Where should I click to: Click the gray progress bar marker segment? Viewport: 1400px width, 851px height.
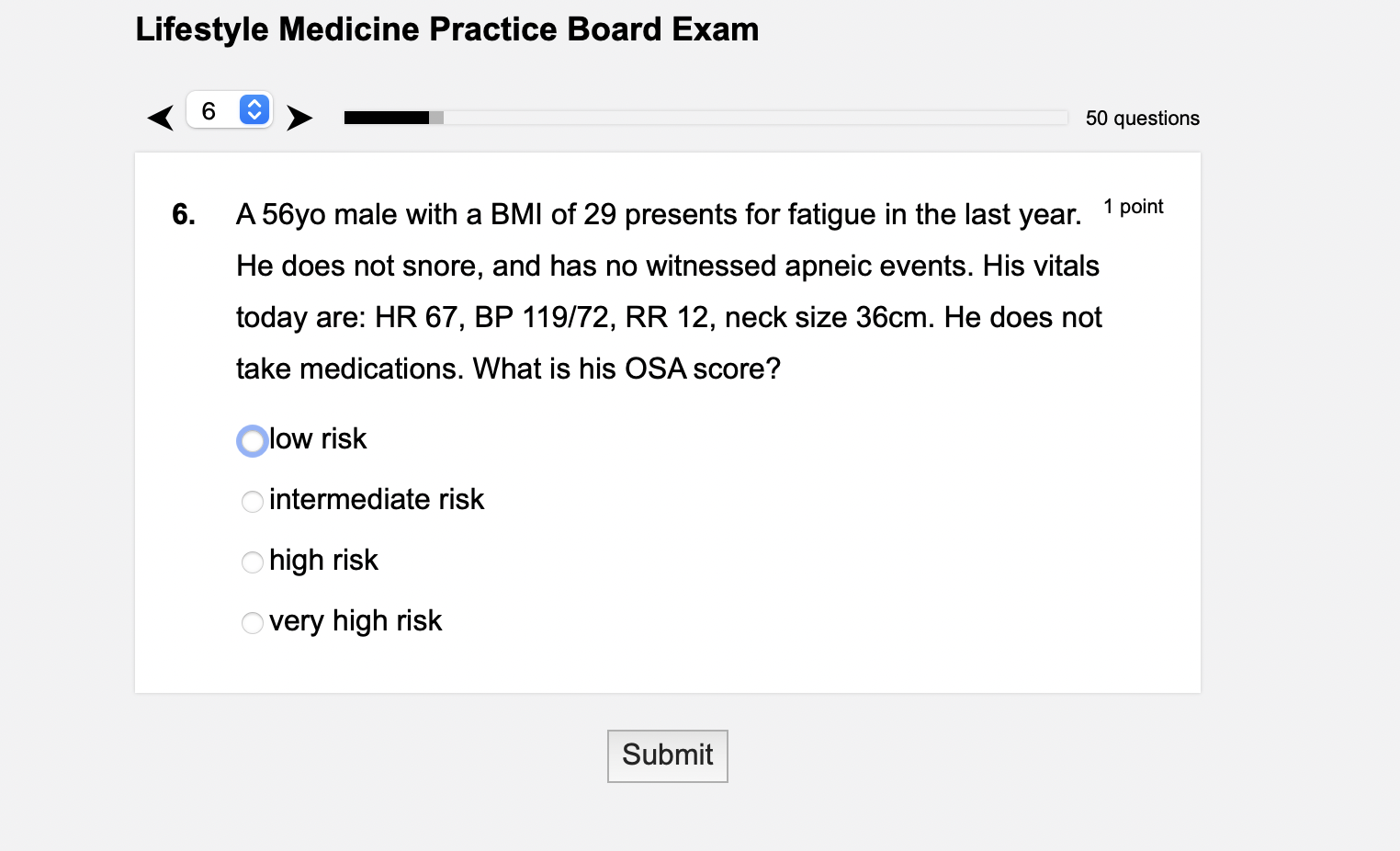(x=436, y=118)
